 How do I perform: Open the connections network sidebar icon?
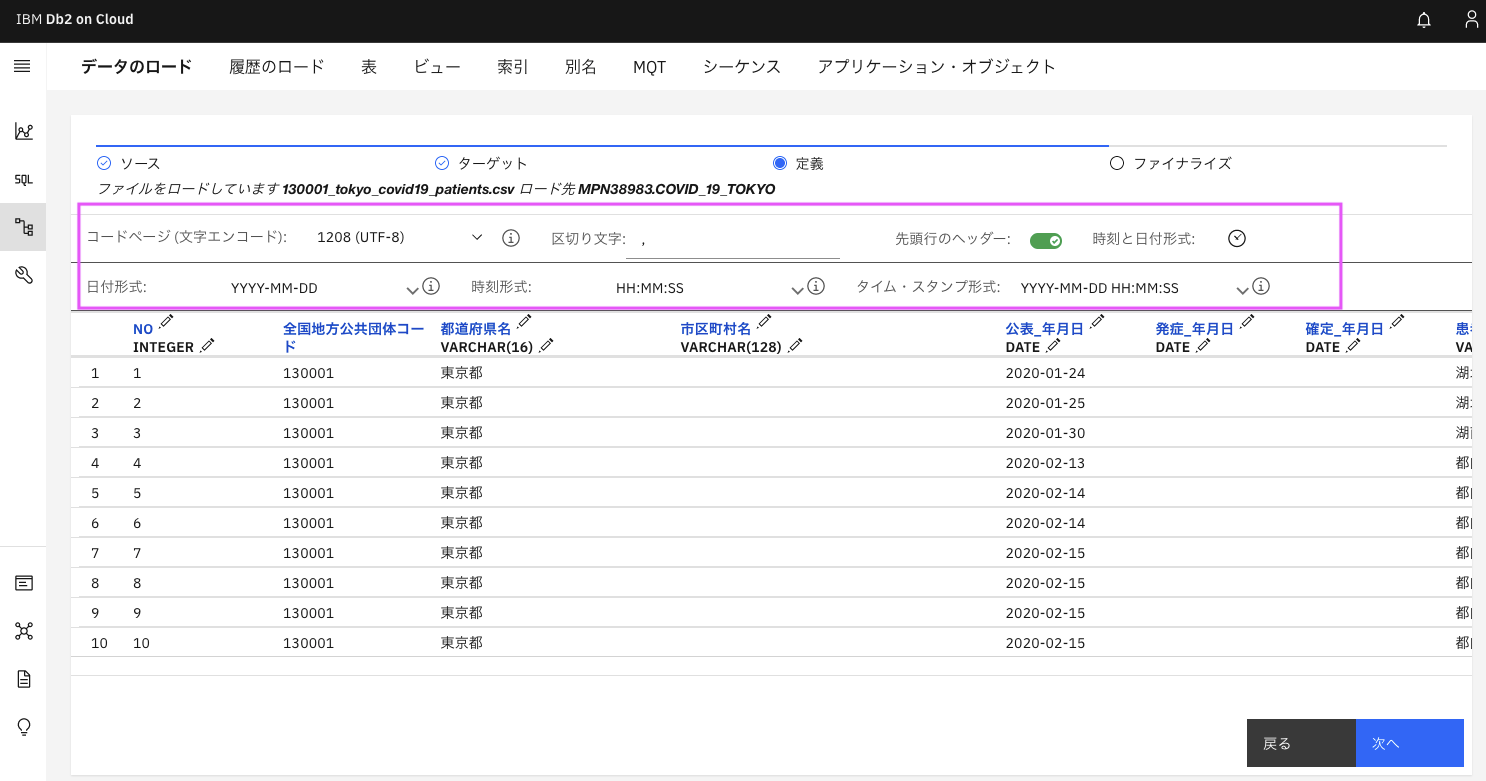point(23,631)
